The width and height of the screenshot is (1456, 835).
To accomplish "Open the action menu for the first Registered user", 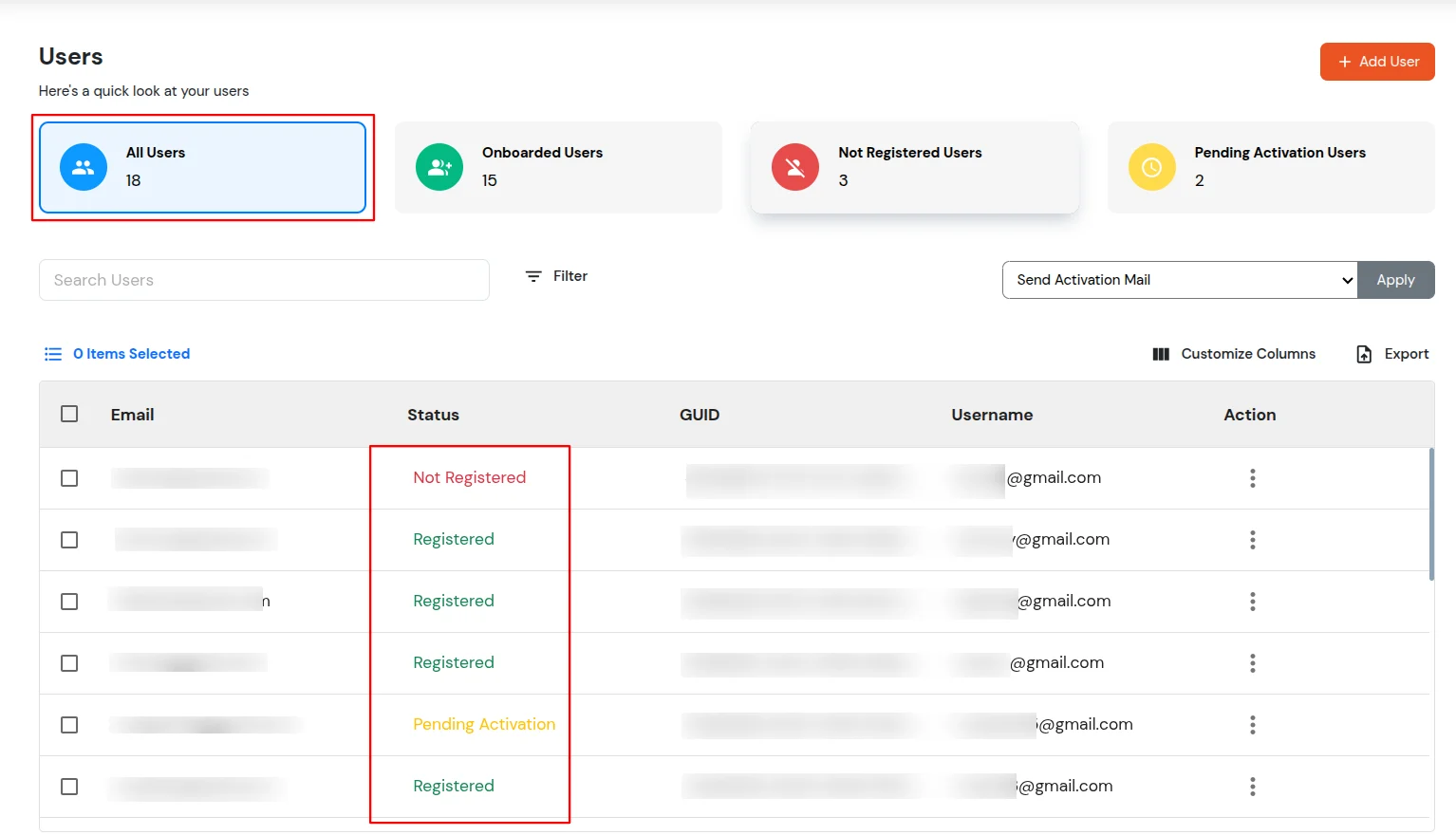I will pos(1252,539).
